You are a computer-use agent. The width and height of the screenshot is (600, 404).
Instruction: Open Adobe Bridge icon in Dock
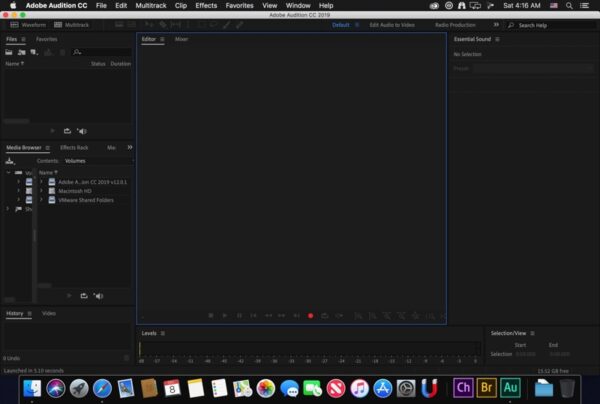click(486, 388)
